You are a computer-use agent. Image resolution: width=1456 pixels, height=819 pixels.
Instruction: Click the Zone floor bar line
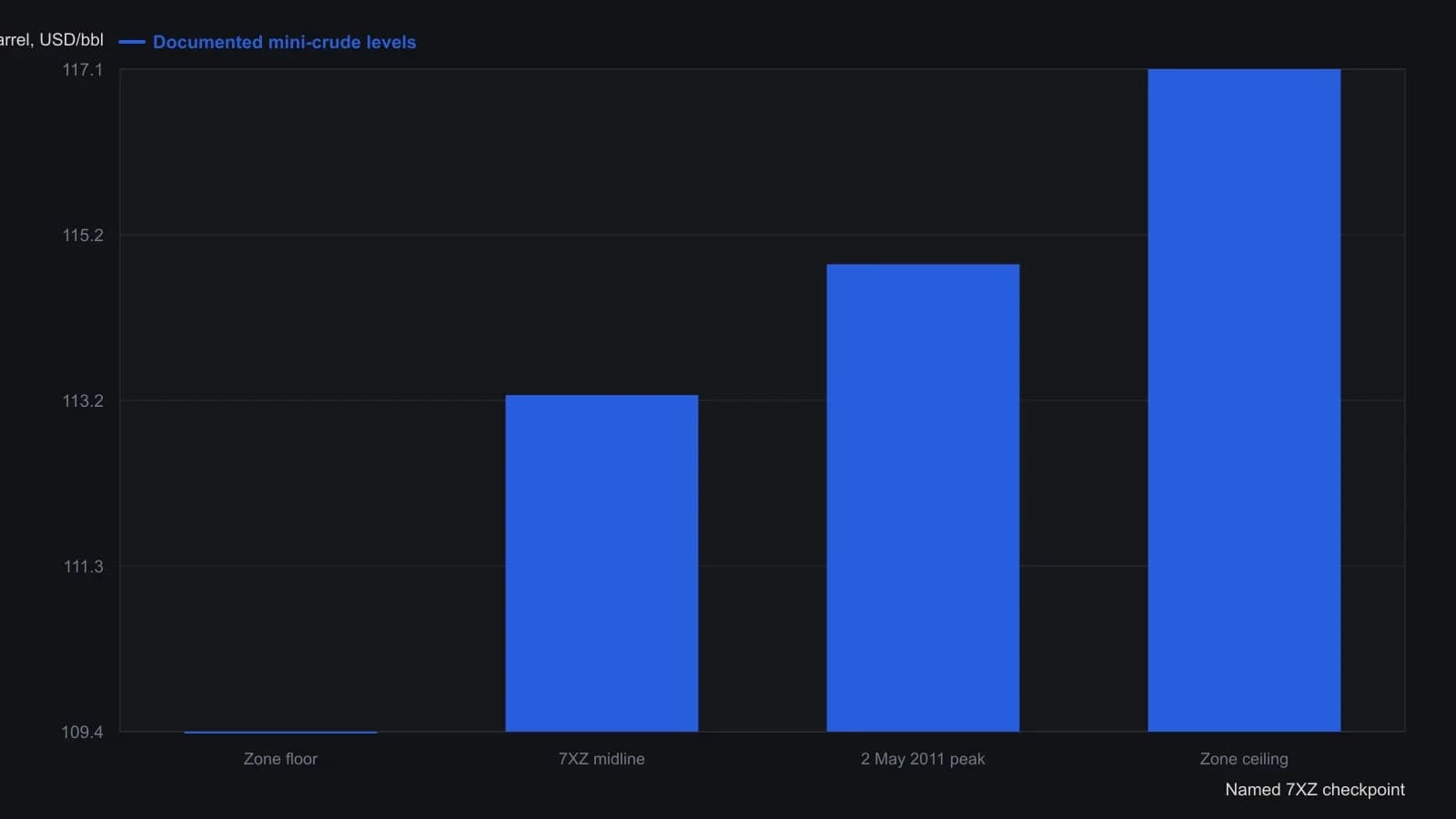[280, 732]
